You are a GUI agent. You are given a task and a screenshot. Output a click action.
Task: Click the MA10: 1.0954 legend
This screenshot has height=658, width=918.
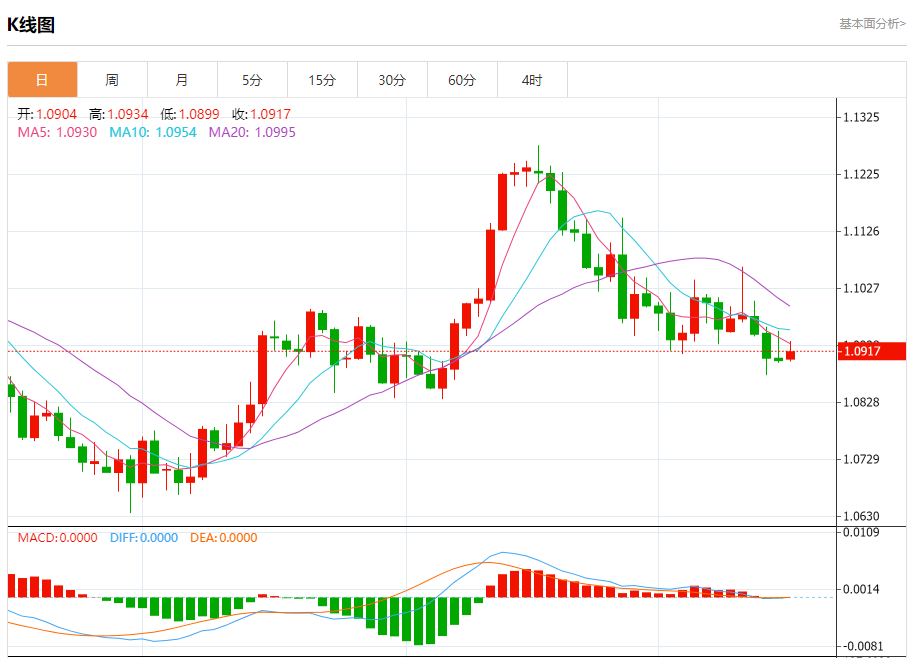(153, 132)
